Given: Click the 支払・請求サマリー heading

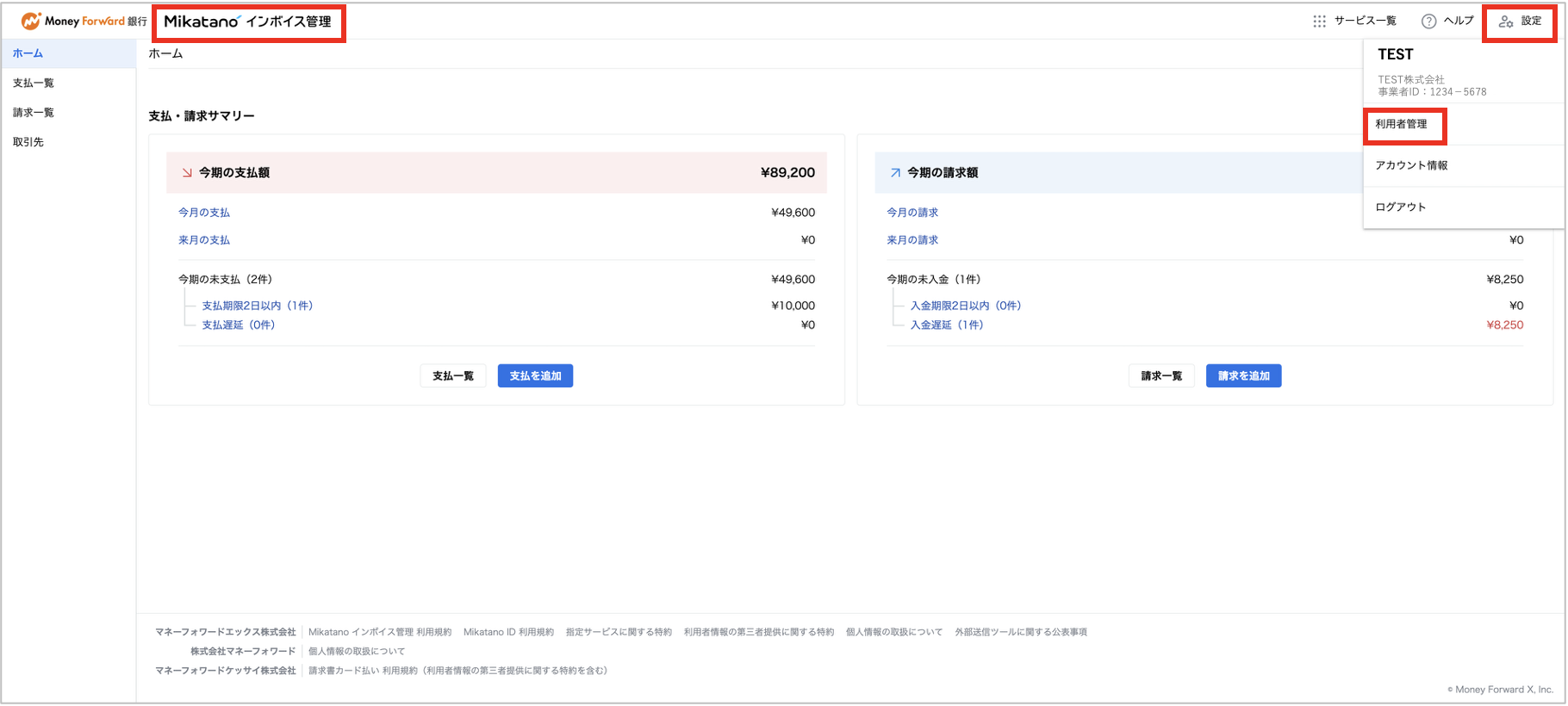Looking at the screenshot, I should coord(202,116).
